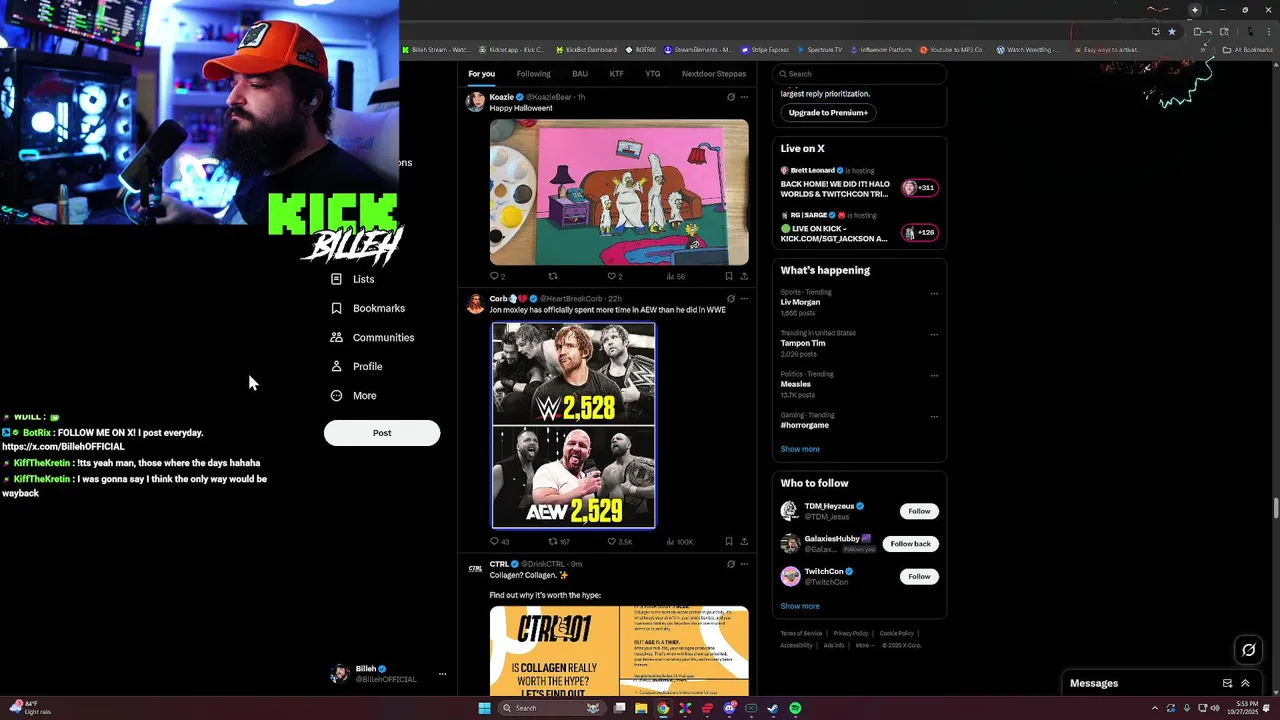
Task: Open more options on CTRL's post
Action: coord(744,564)
